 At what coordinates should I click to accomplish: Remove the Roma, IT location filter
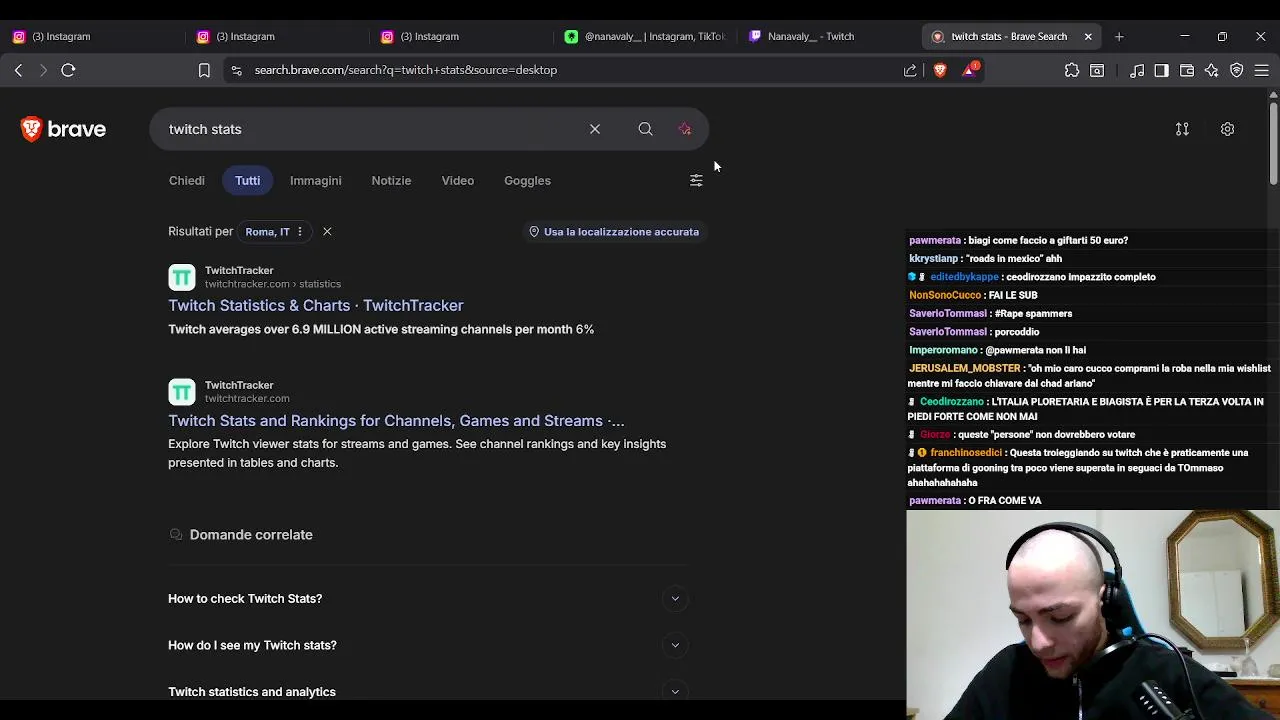327,231
